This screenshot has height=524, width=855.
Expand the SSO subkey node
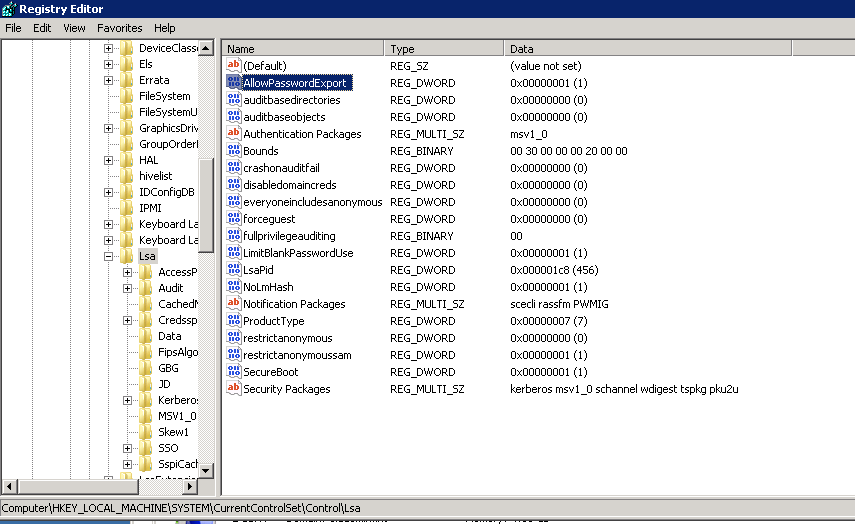coord(128,448)
